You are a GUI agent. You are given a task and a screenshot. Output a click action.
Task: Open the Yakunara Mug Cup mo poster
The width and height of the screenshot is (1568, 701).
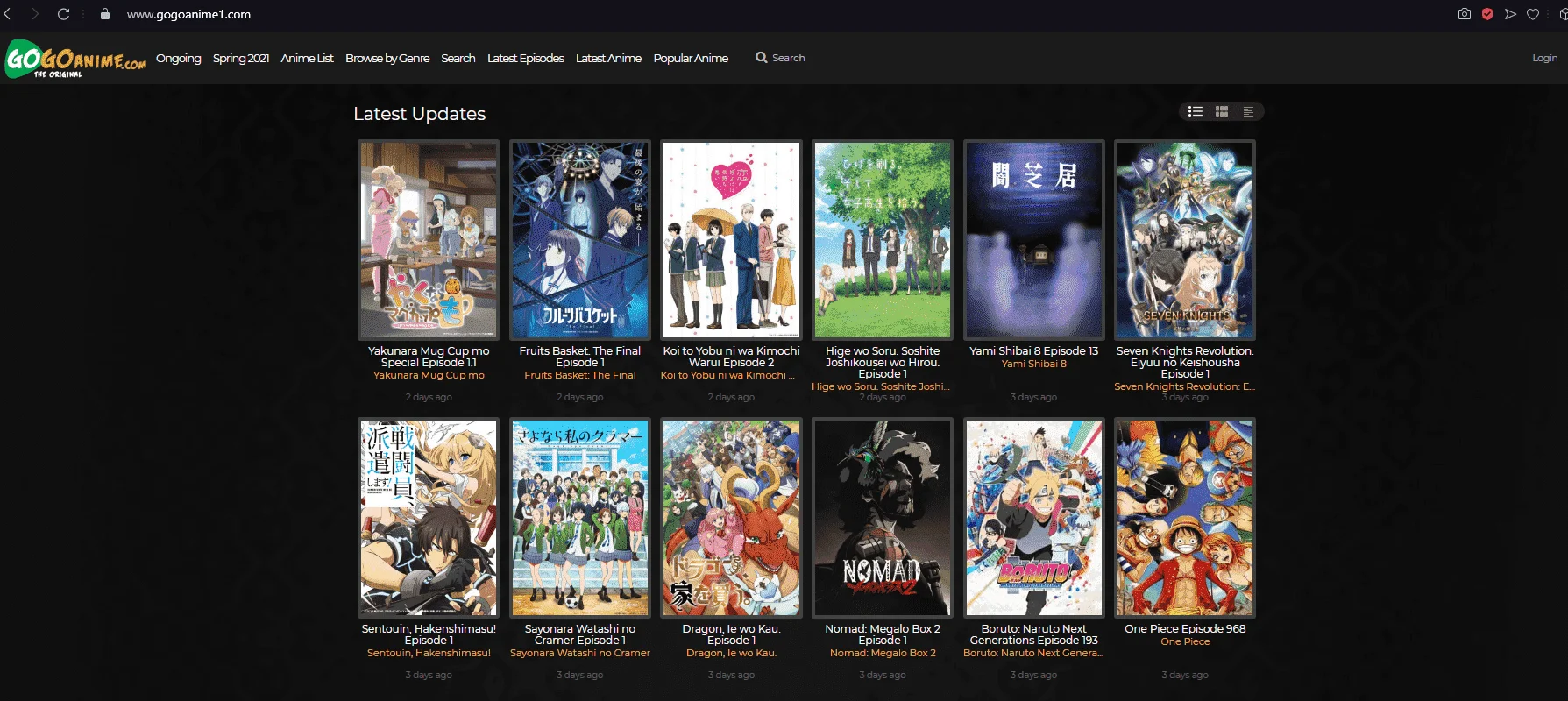point(429,240)
